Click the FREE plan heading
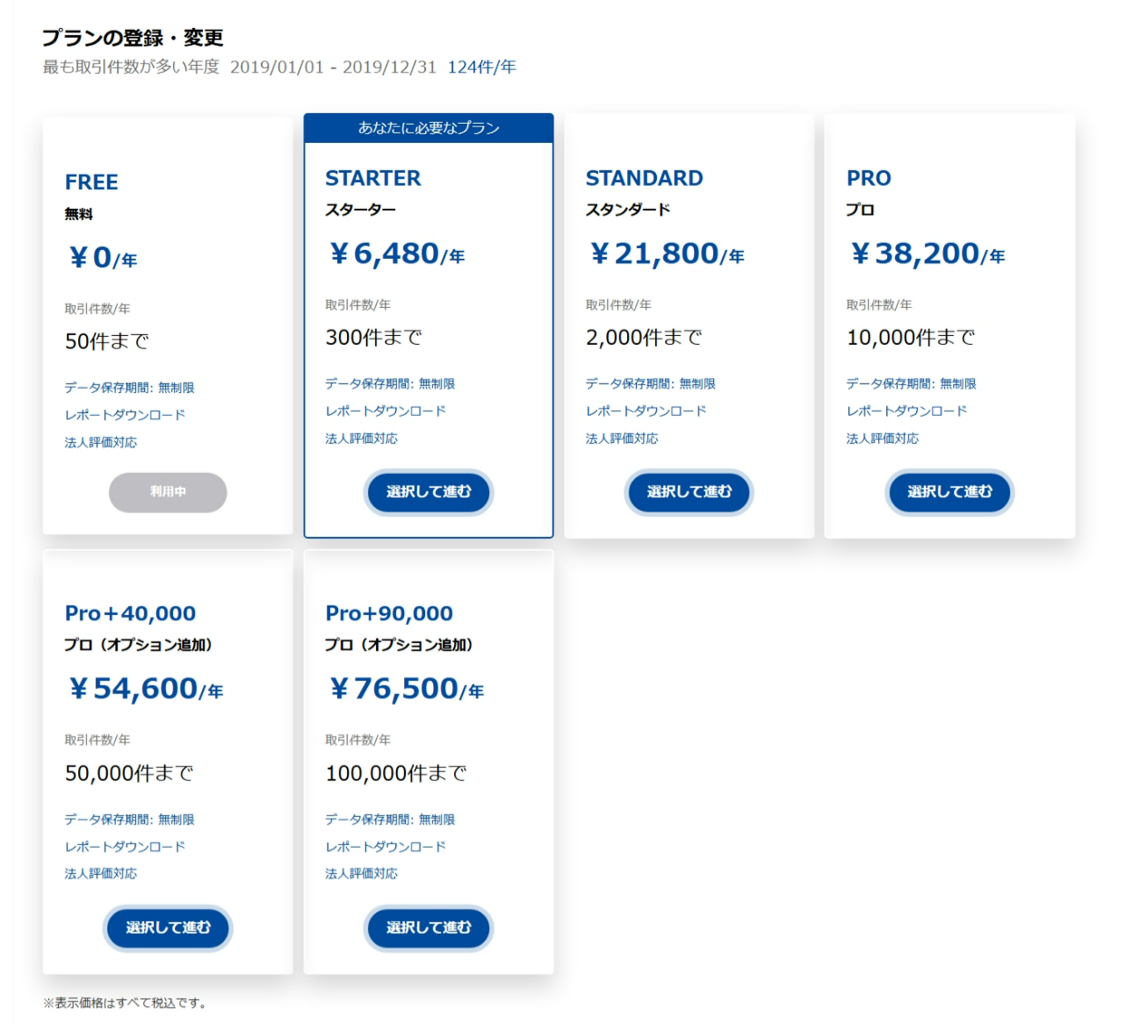 point(91,182)
